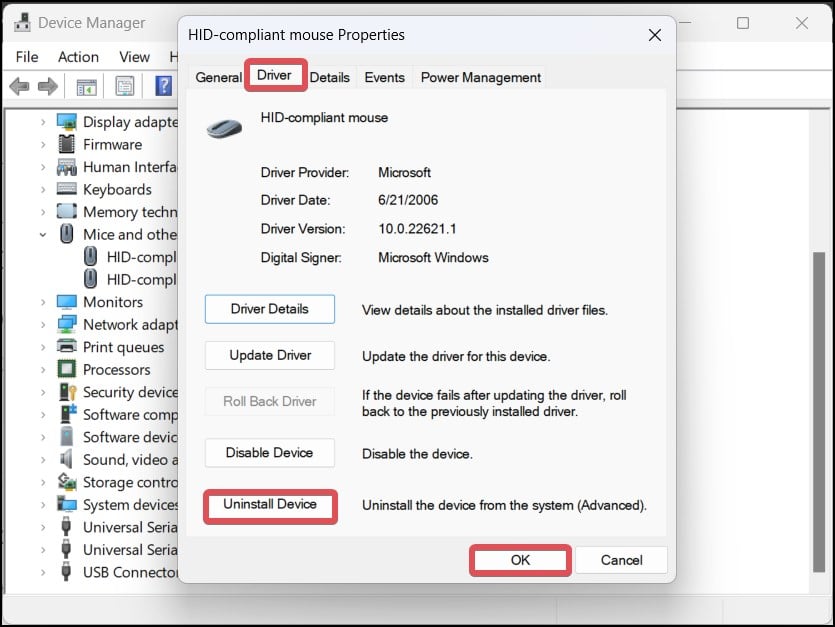Open the View menu

[x=134, y=56]
